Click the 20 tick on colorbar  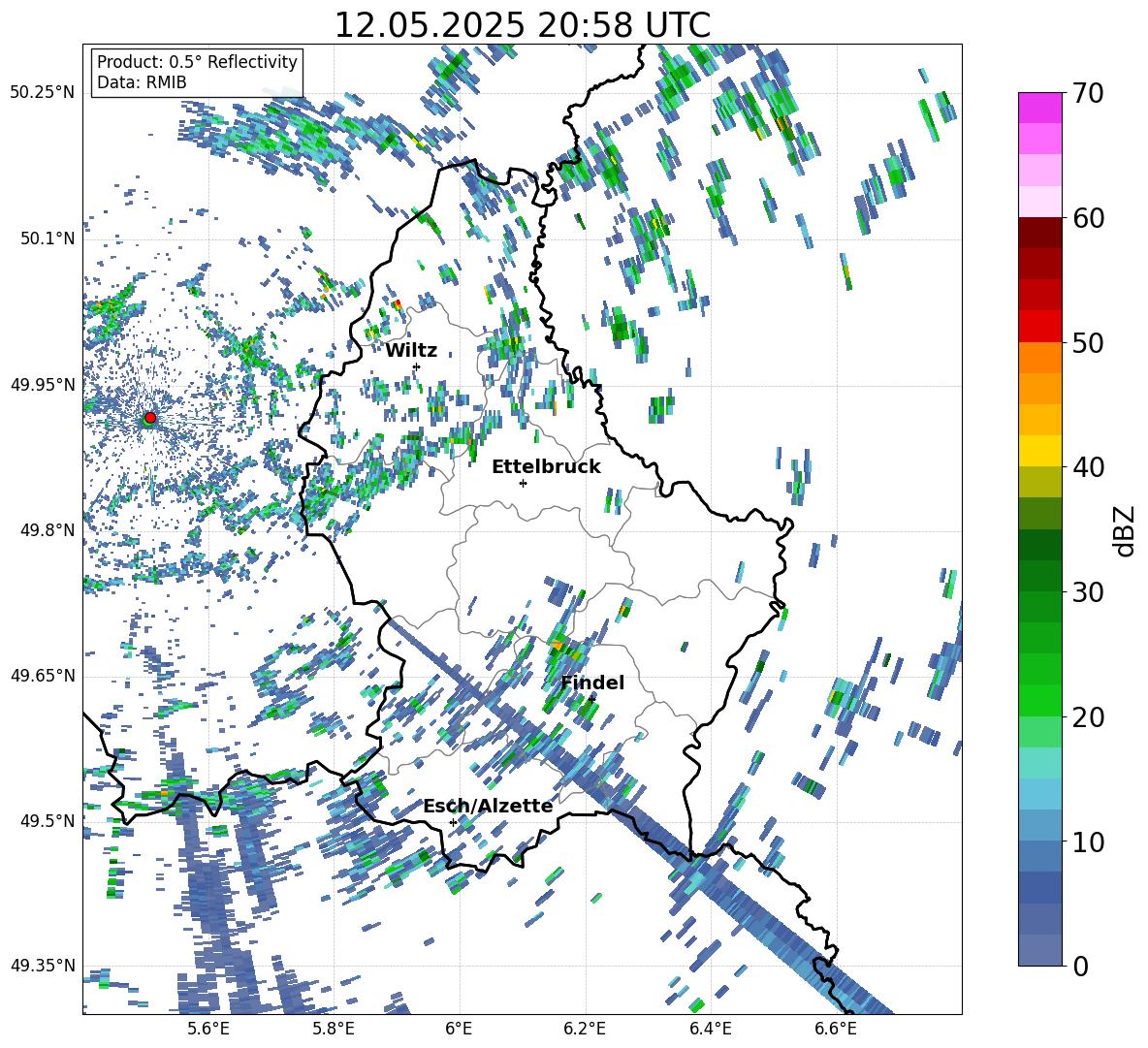1088,717
